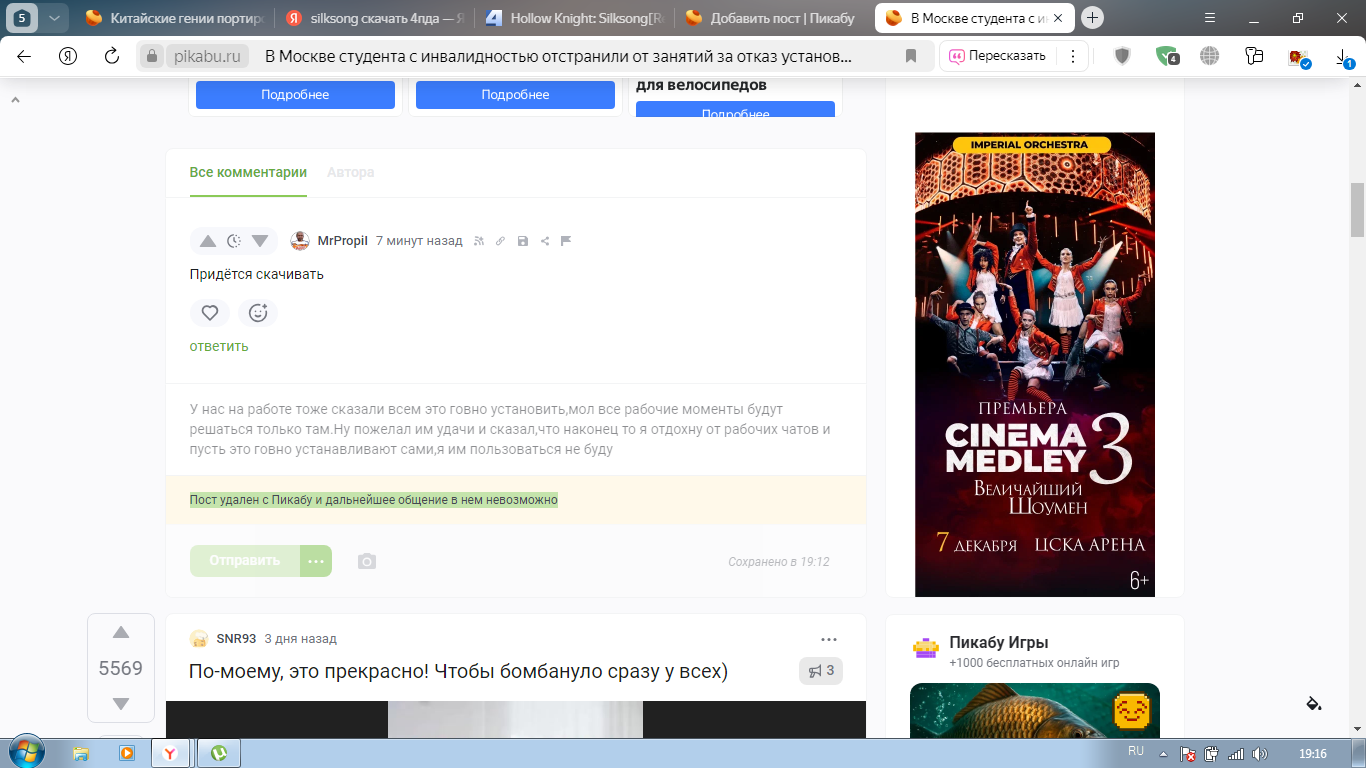Copy the comment link via chain icon

[501, 241]
